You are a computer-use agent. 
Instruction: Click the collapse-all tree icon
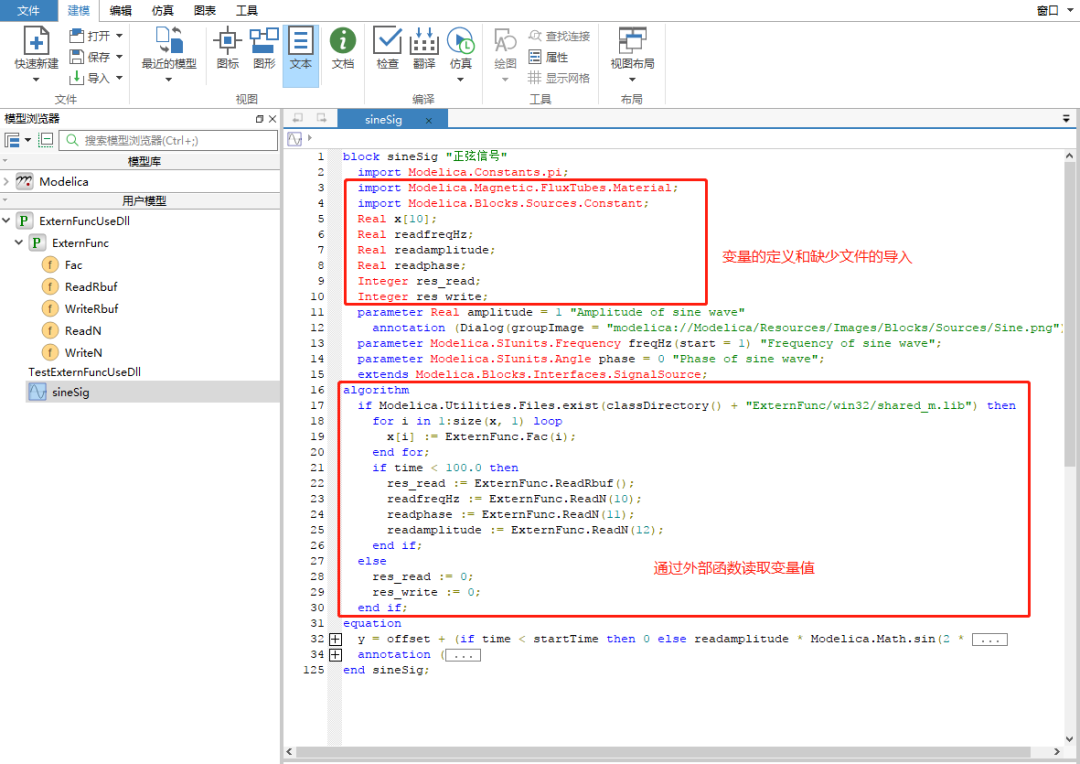(45, 140)
